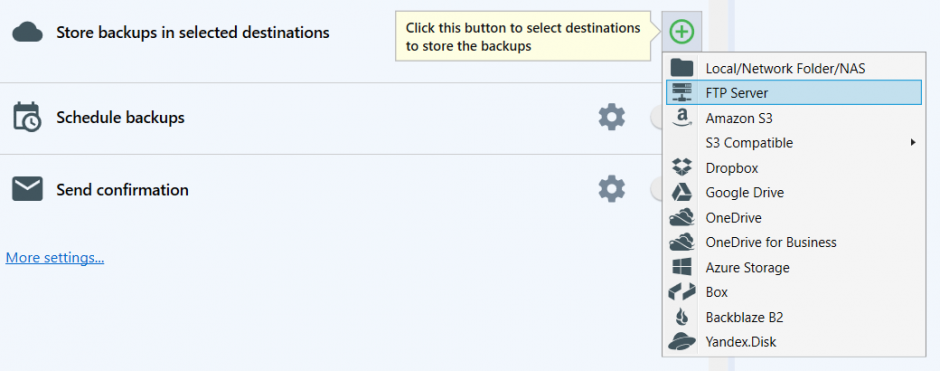940x371 pixels.
Task: Expand the S3 Compatible submenu arrow
Action: [x=913, y=143]
